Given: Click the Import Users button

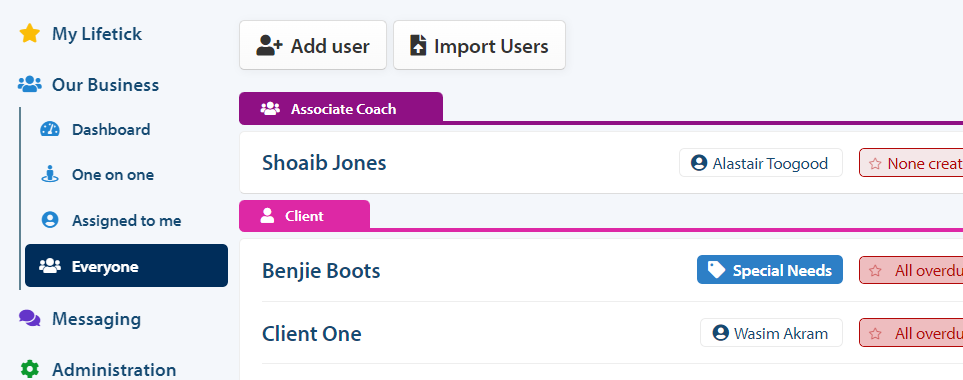Looking at the screenshot, I should click(479, 45).
